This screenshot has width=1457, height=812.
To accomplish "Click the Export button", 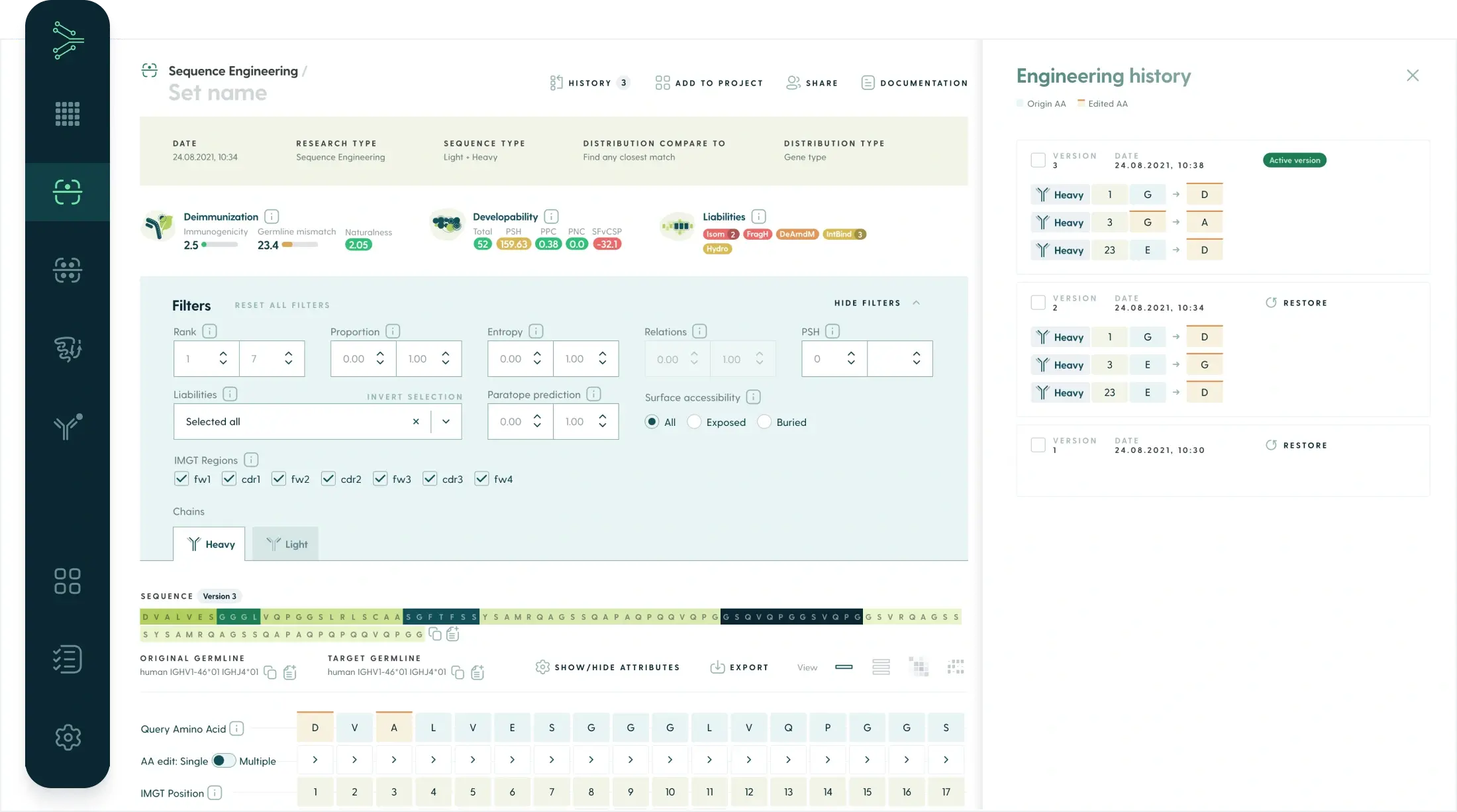I will point(739,667).
